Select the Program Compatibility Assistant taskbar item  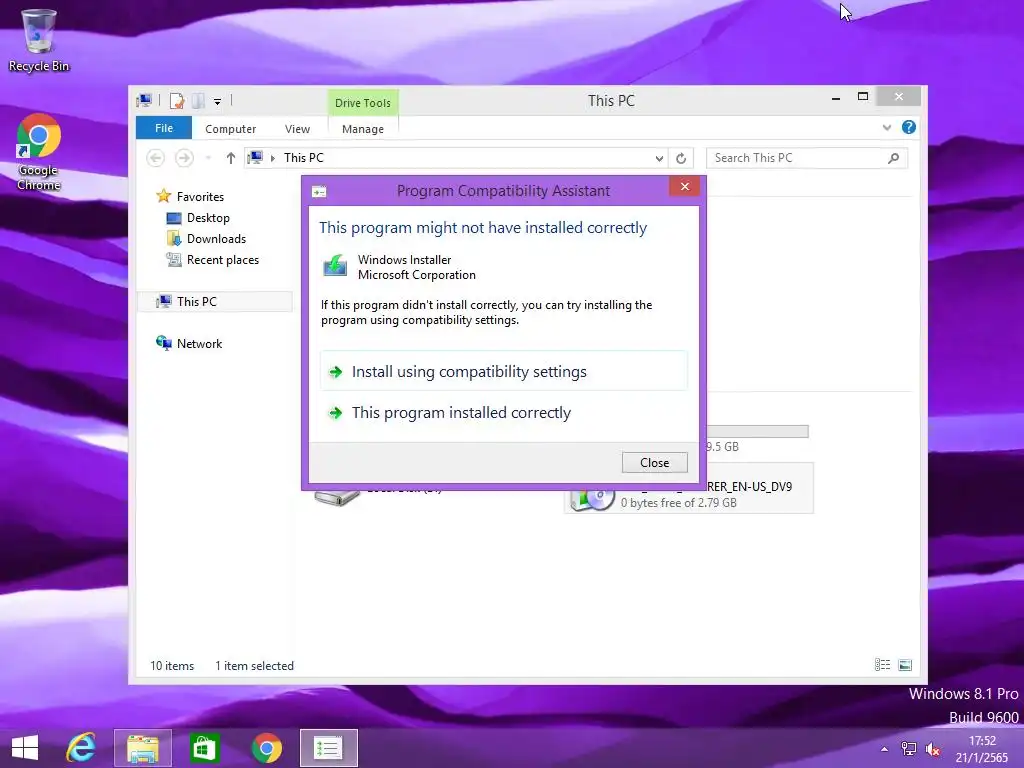328,748
